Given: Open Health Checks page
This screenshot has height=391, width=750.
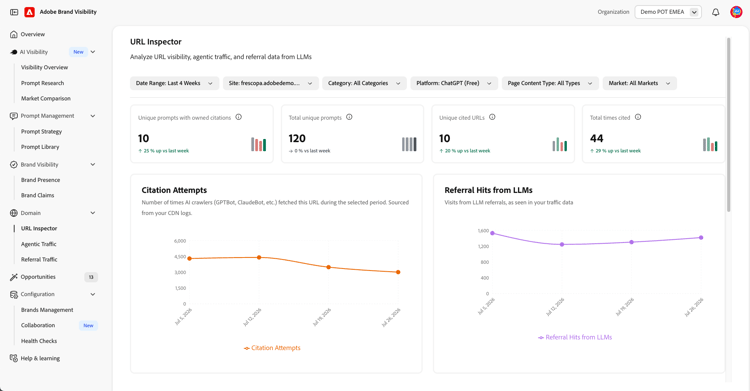Looking at the screenshot, I should [x=39, y=341].
